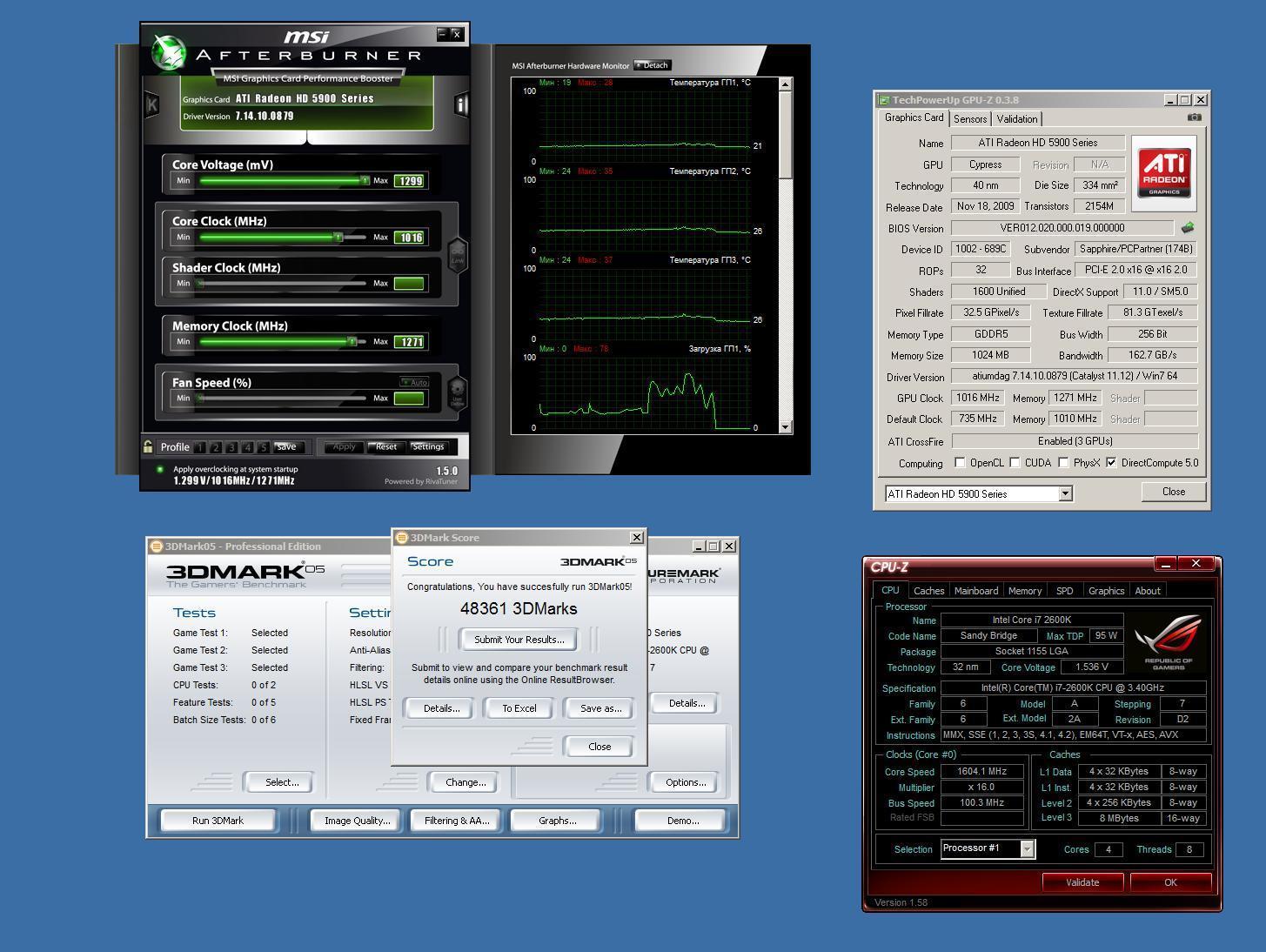
Task: Open the Caches tab in CPU-Z
Action: (928, 591)
